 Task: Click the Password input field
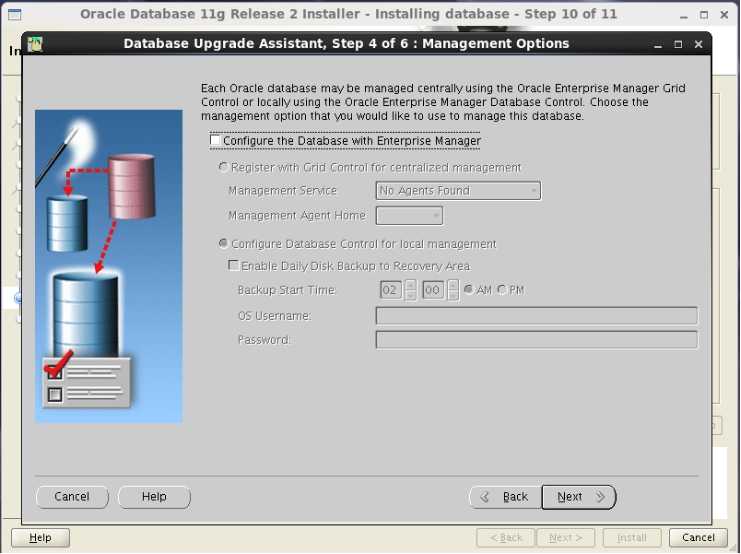[x=536, y=339]
